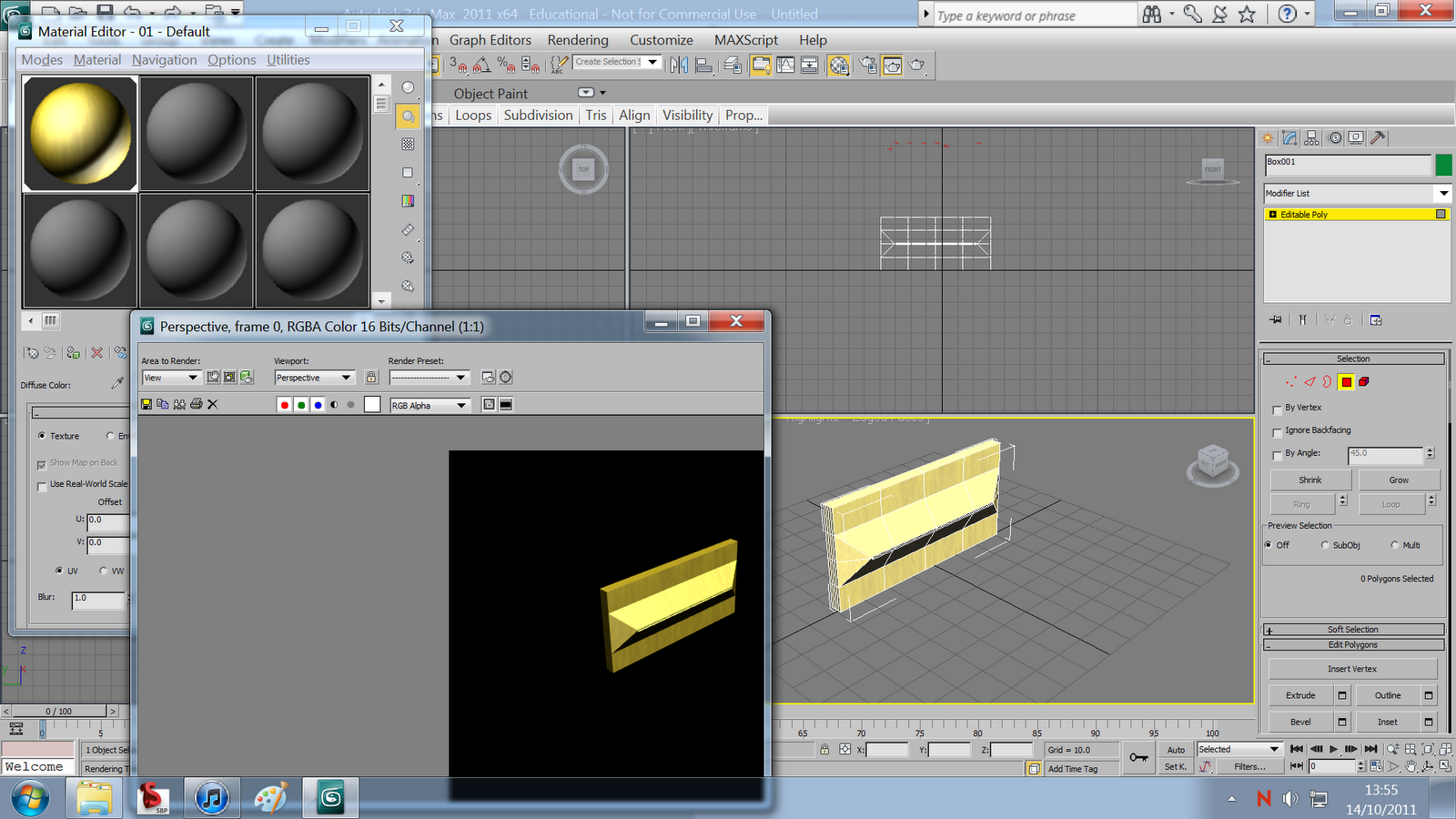Activate the Element sub-object cube icon
This screenshot has height=819, width=1456.
pyautogui.click(x=1363, y=382)
